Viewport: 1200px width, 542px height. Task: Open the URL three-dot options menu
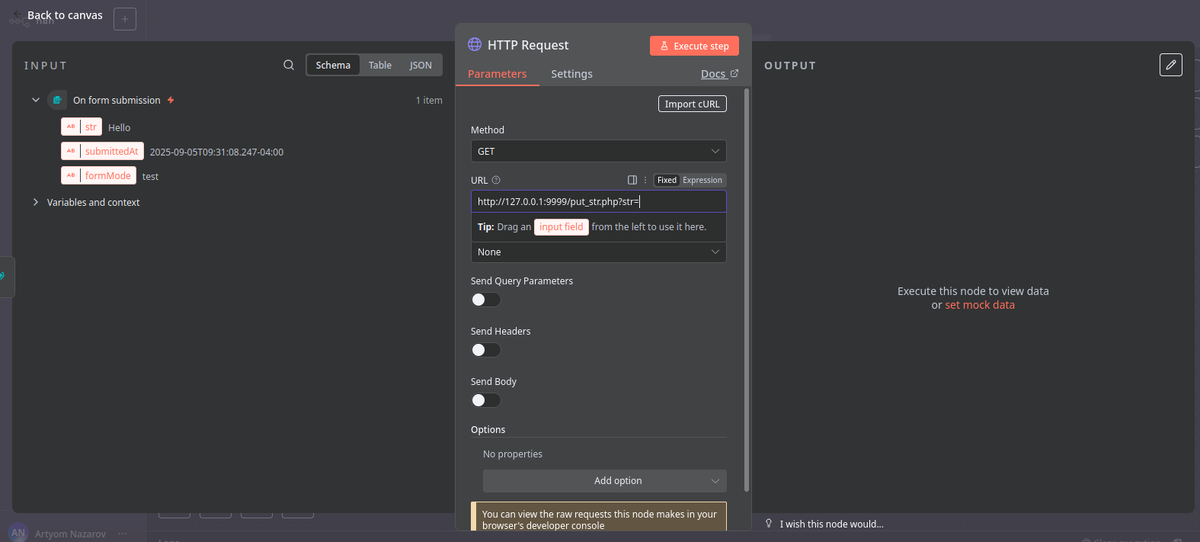[x=645, y=180]
